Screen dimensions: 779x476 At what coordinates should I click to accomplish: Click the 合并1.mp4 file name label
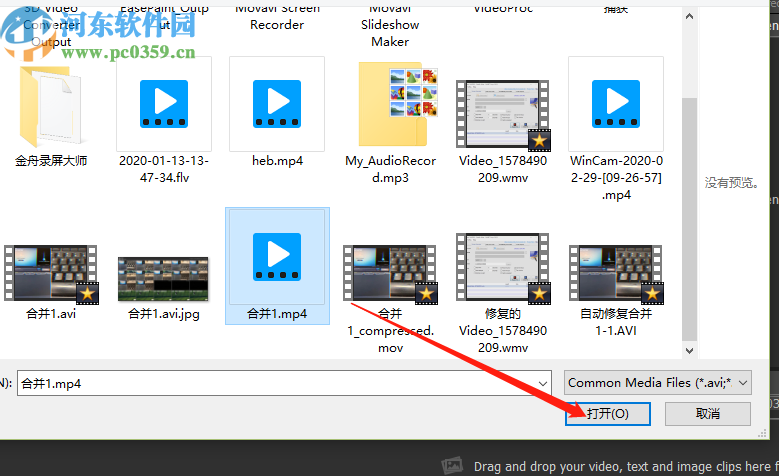point(277,314)
